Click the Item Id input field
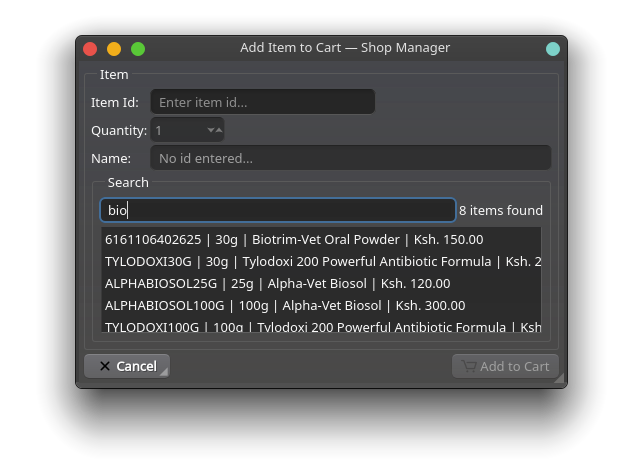This screenshot has height=474, width=643. [263, 102]
